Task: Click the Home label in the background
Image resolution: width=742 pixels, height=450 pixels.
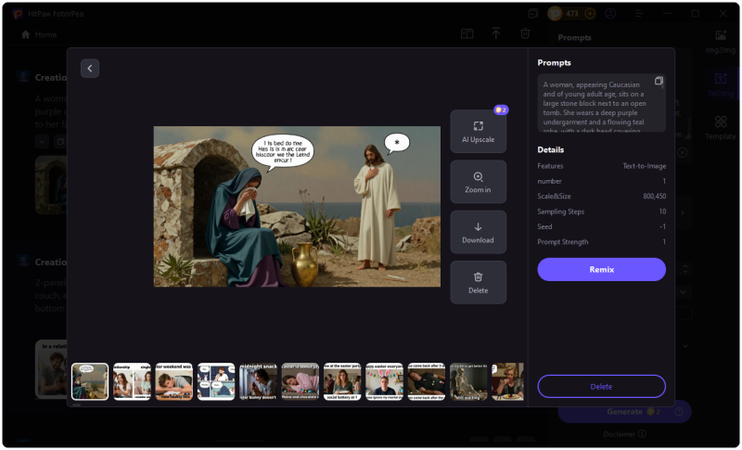Action: coord(45,35)
